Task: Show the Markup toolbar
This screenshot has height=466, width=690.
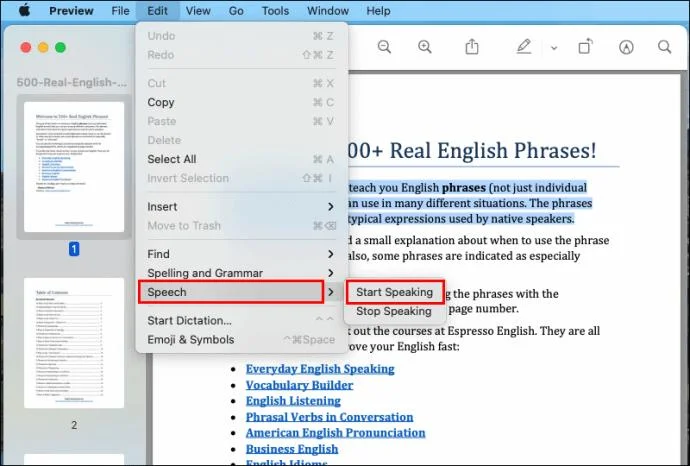Action: tap(626, 47)
